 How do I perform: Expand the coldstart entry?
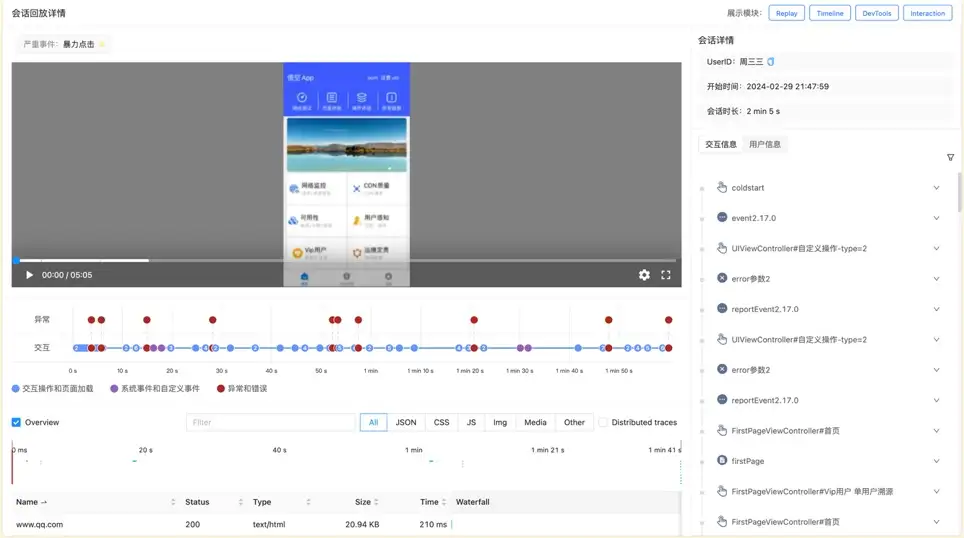pyautogui.click(x=936, y=188)
